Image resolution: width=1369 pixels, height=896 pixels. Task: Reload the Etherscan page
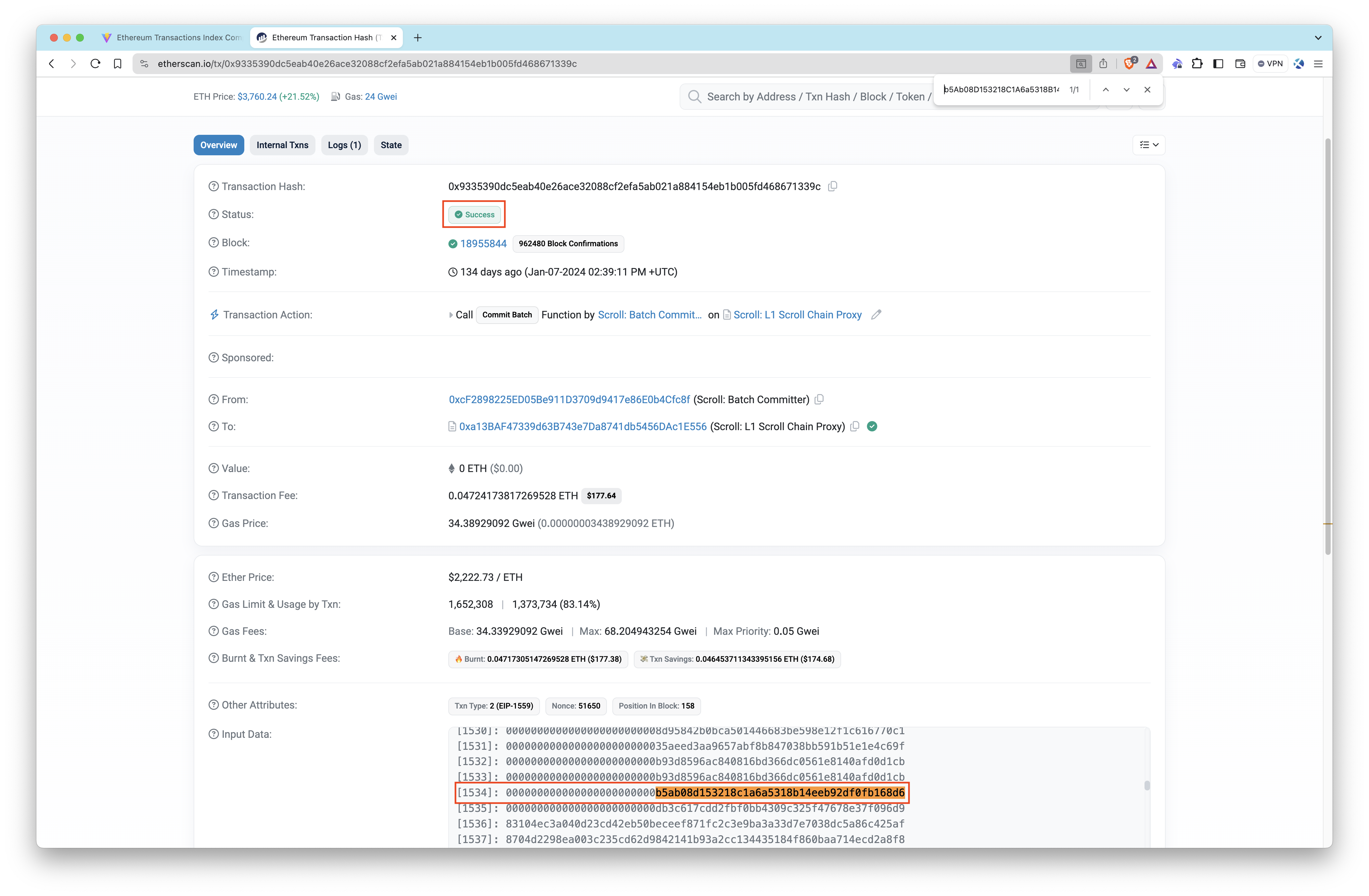(96, 64)
